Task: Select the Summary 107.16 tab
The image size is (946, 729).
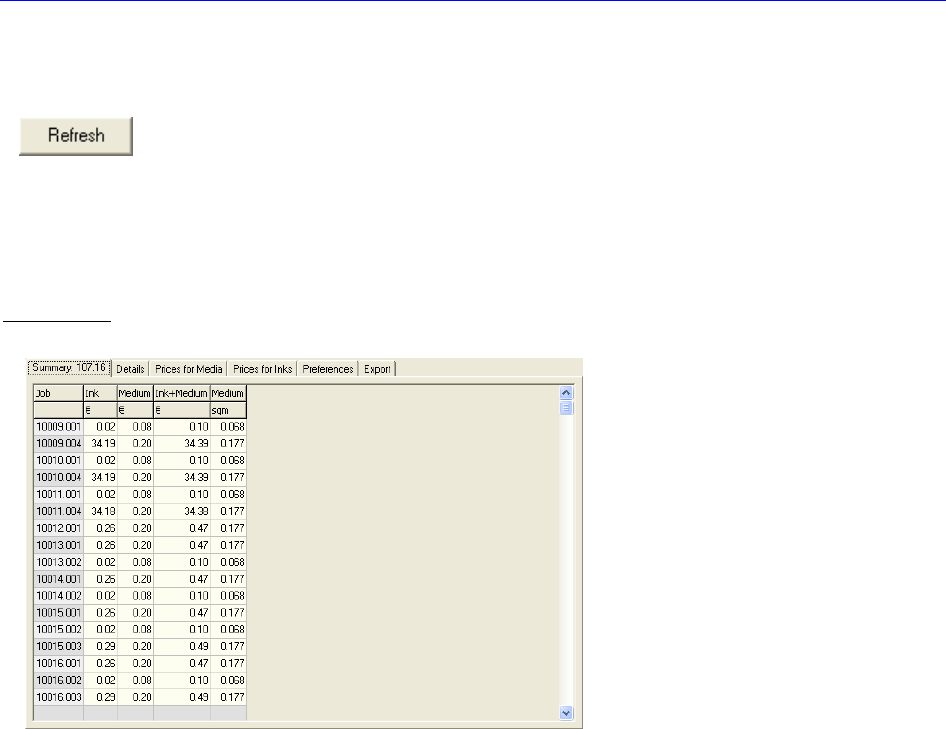Action: (70, 368)
